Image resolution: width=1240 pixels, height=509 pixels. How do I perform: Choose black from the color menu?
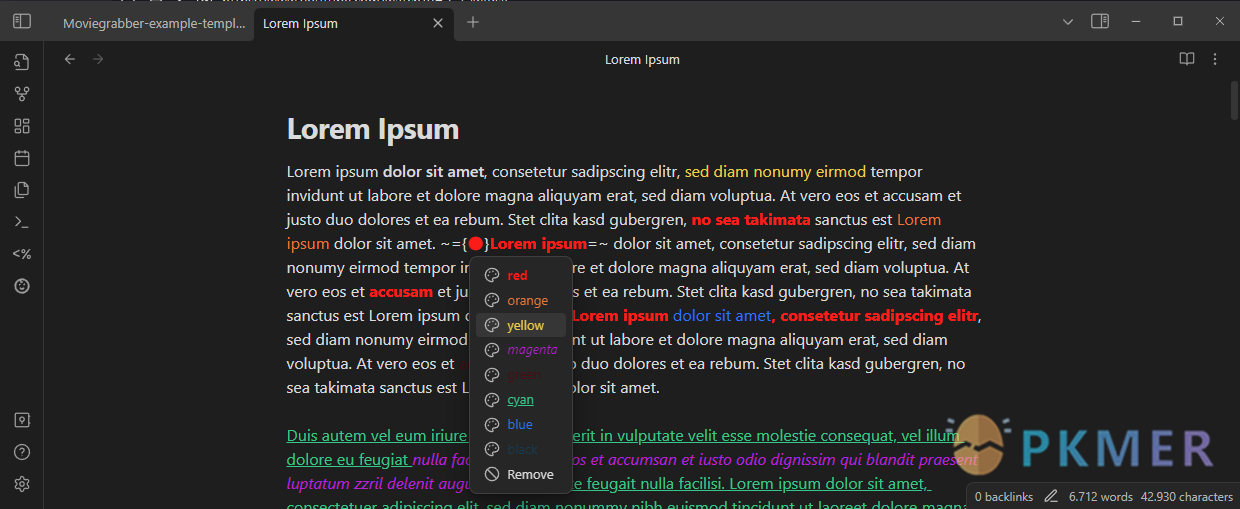click(521, 450)
